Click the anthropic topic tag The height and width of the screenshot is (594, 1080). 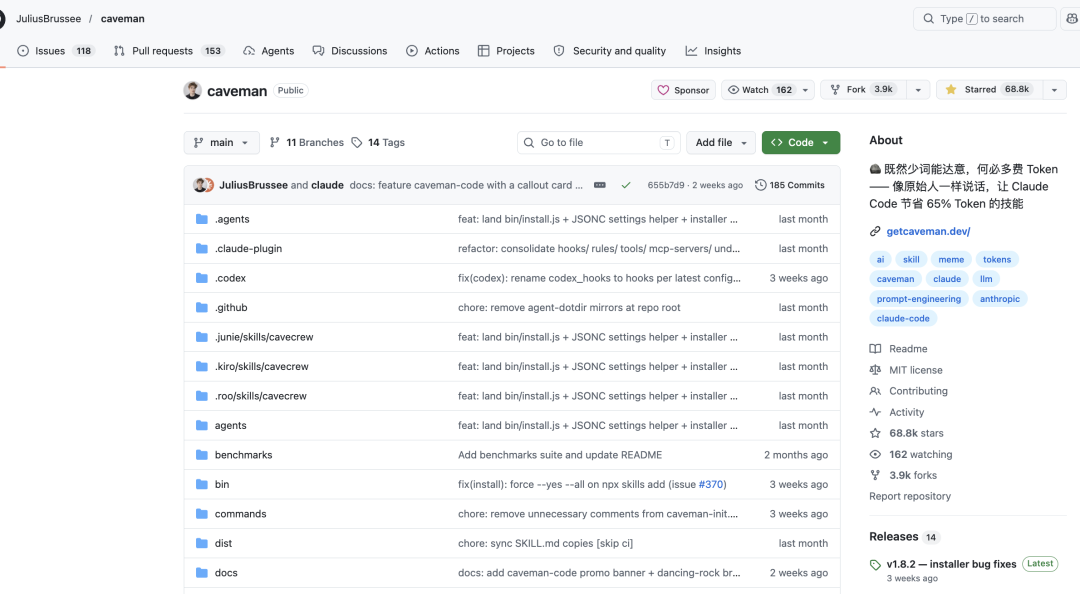click(999, 299)
